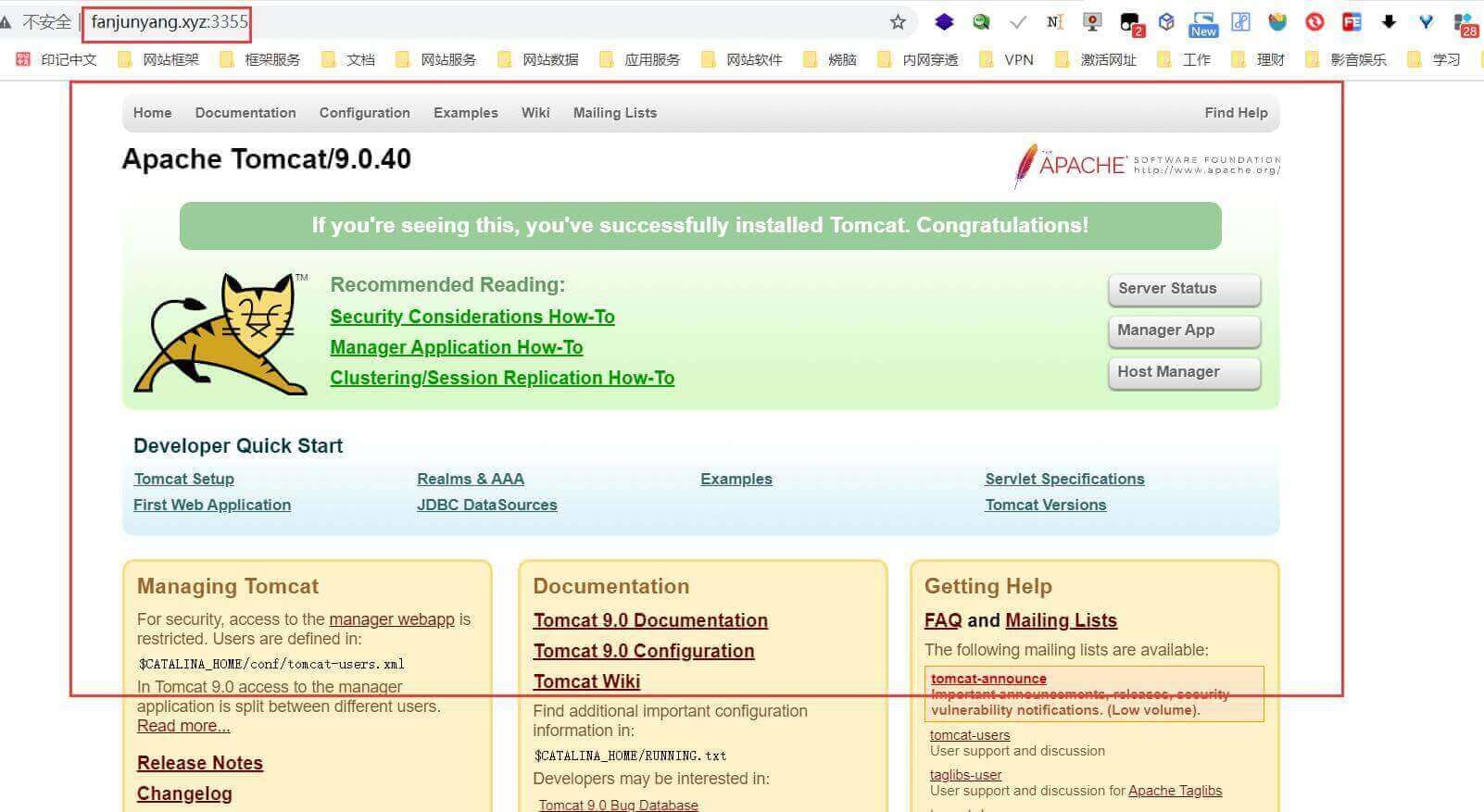Click the gray checkmark extension icon

pyautogui.click(x=1018, y=22)
